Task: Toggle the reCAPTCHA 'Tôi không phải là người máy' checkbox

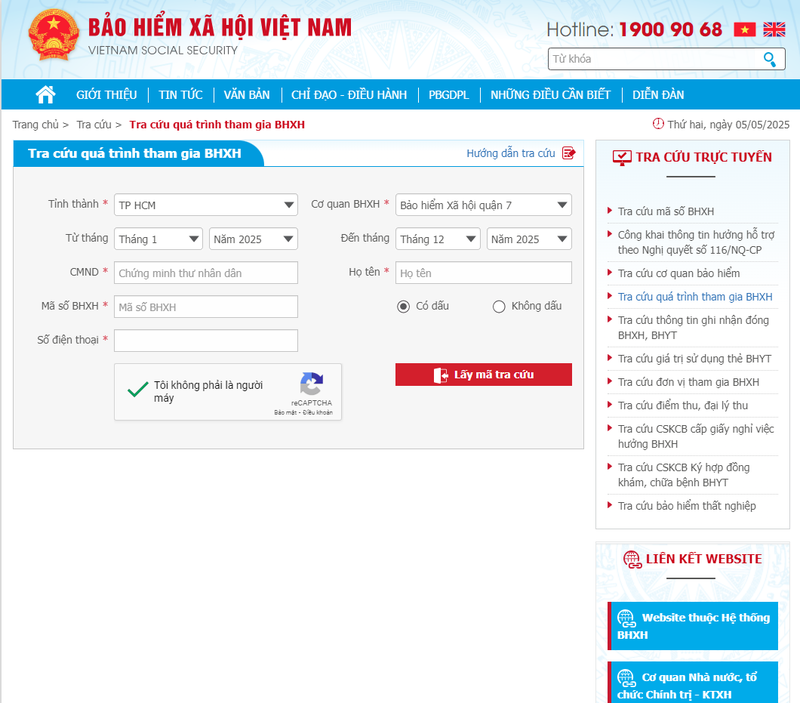Action: [x=138, y=390]
